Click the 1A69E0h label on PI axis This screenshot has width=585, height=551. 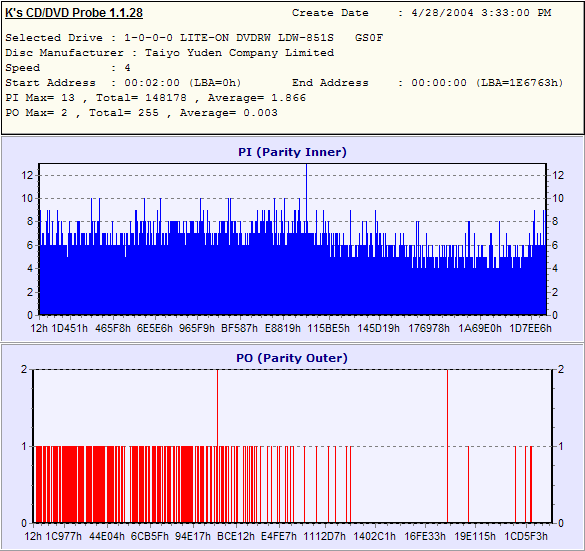pos(480,328)
